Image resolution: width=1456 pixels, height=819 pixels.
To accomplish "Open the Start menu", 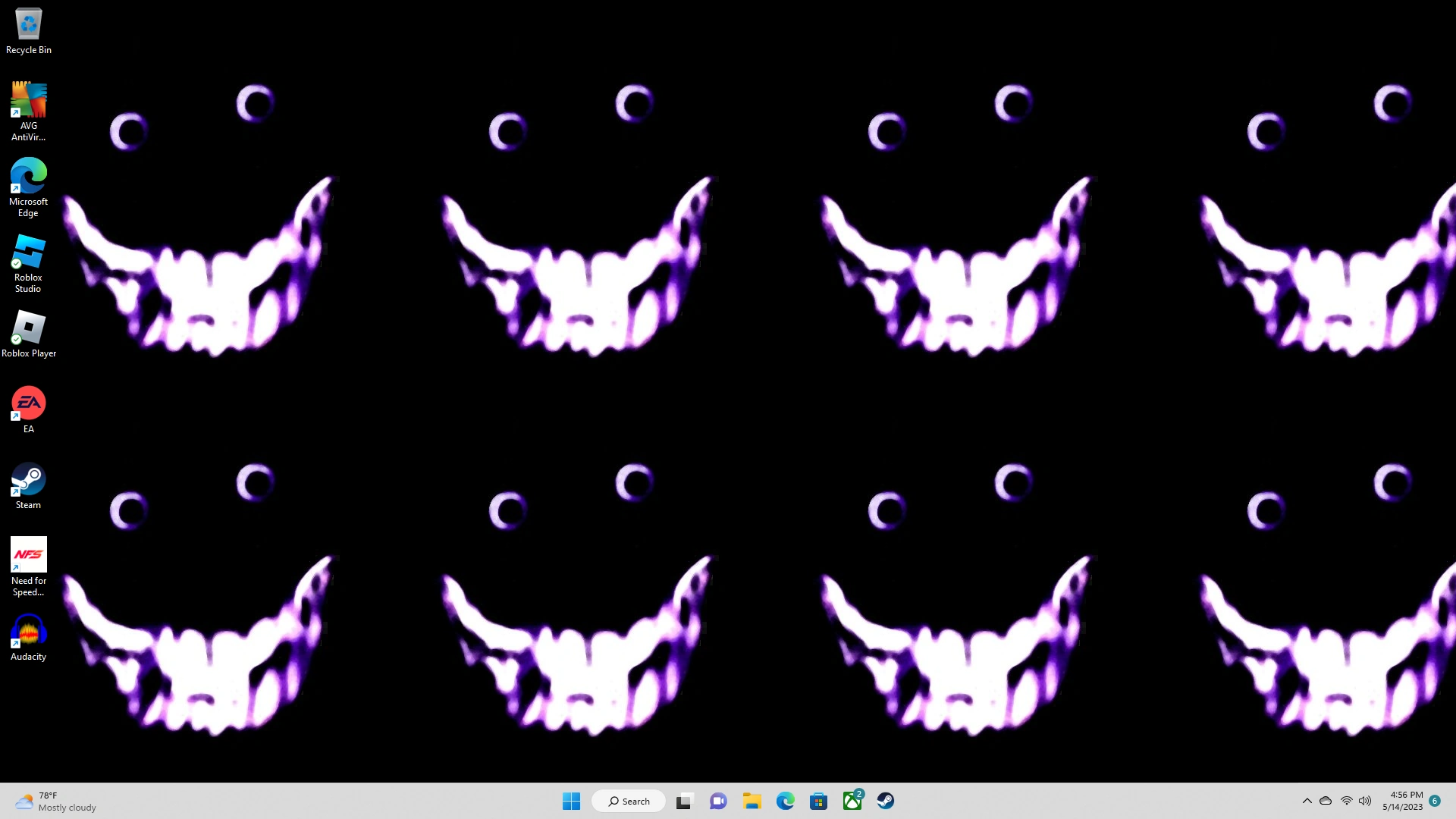I will pyautogui.click(x=571, y=801).
